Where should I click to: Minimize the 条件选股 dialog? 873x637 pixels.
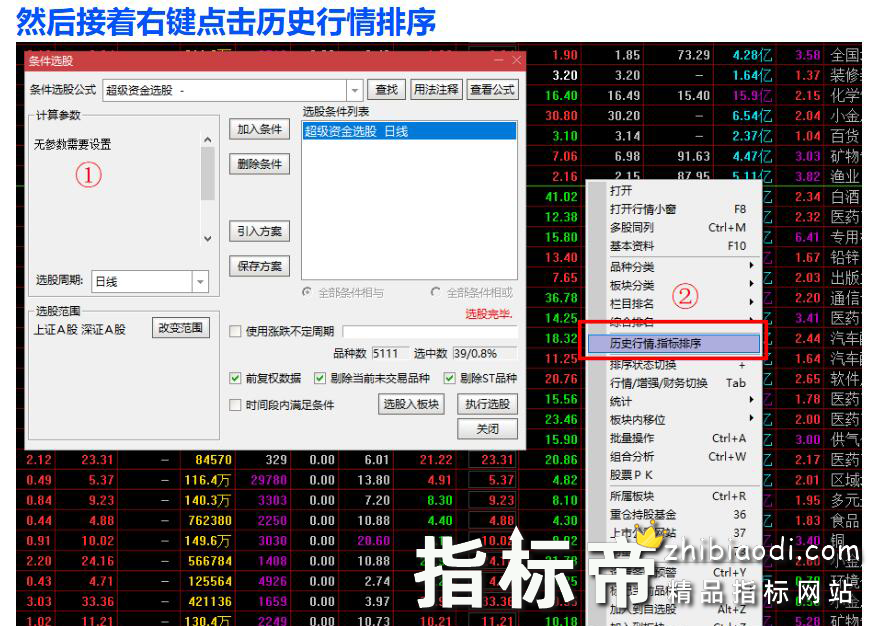tap(498, 60)
